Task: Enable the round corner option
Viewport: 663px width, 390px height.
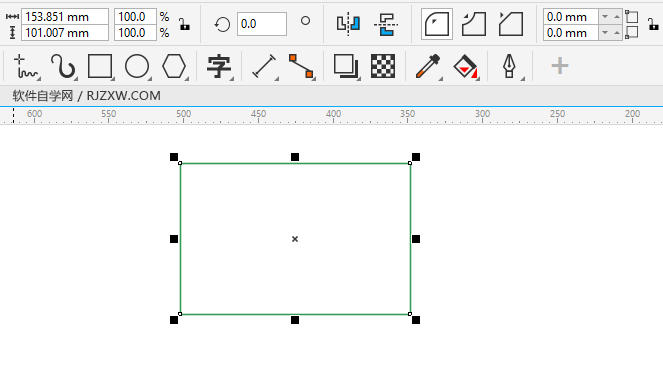Action: 437,24
